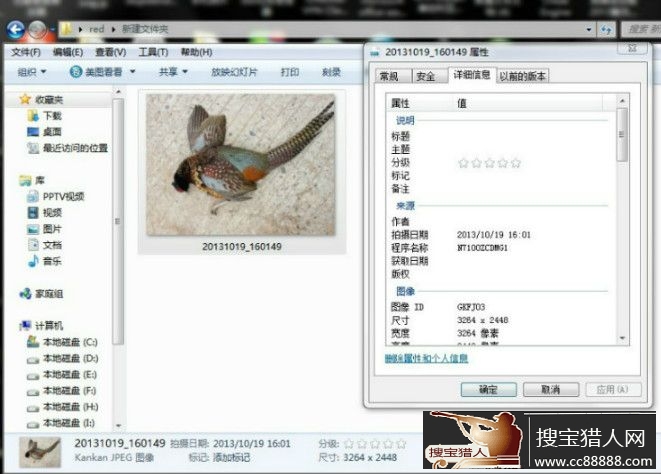Click the 'red' folder in address path
Image resolution: width=661 pixels, height=474 pixels.
(97, 30)
